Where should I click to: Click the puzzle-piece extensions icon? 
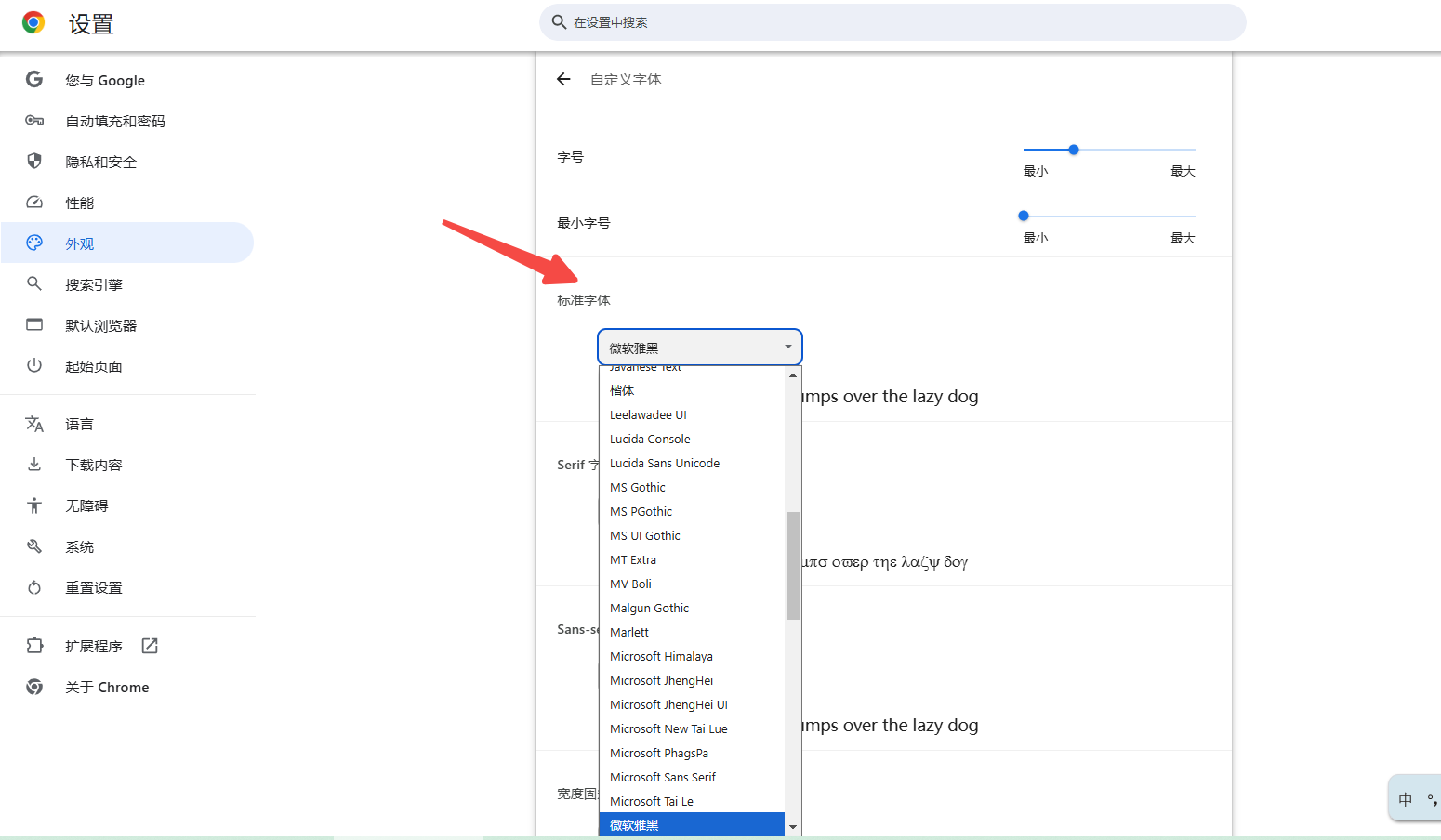(x=34, y=646)
